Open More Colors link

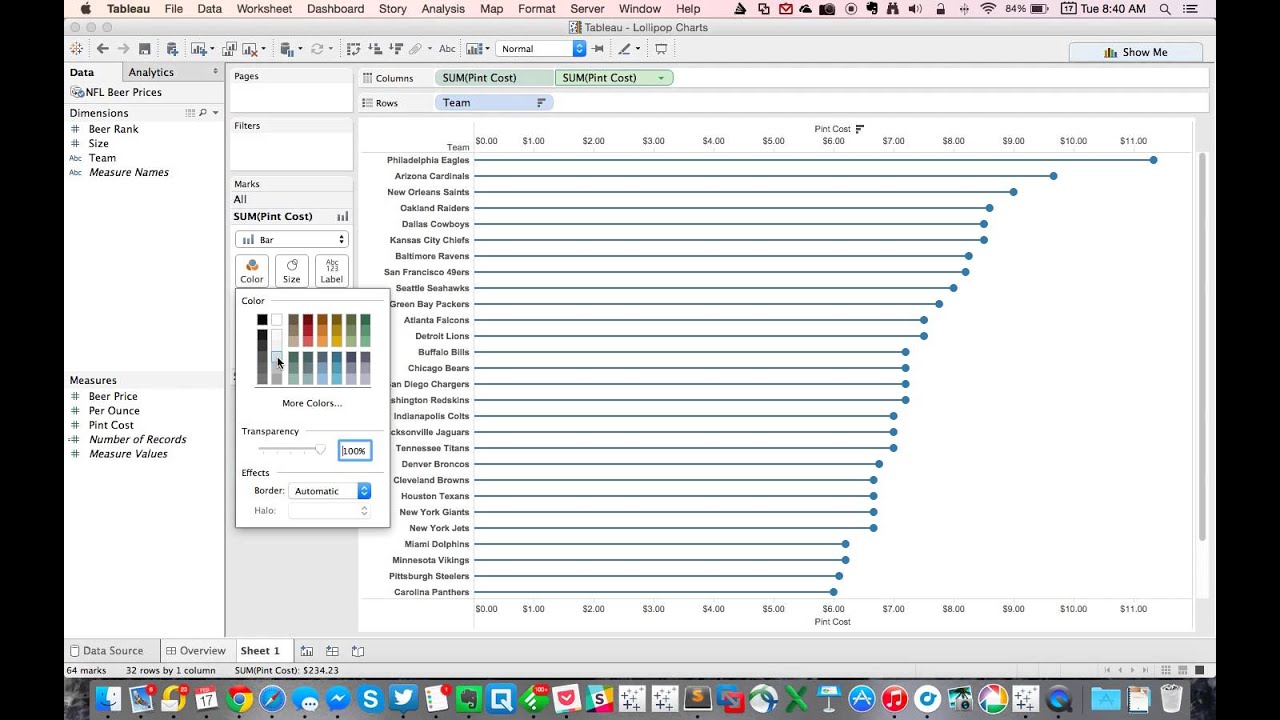click(x=312, y=404)
